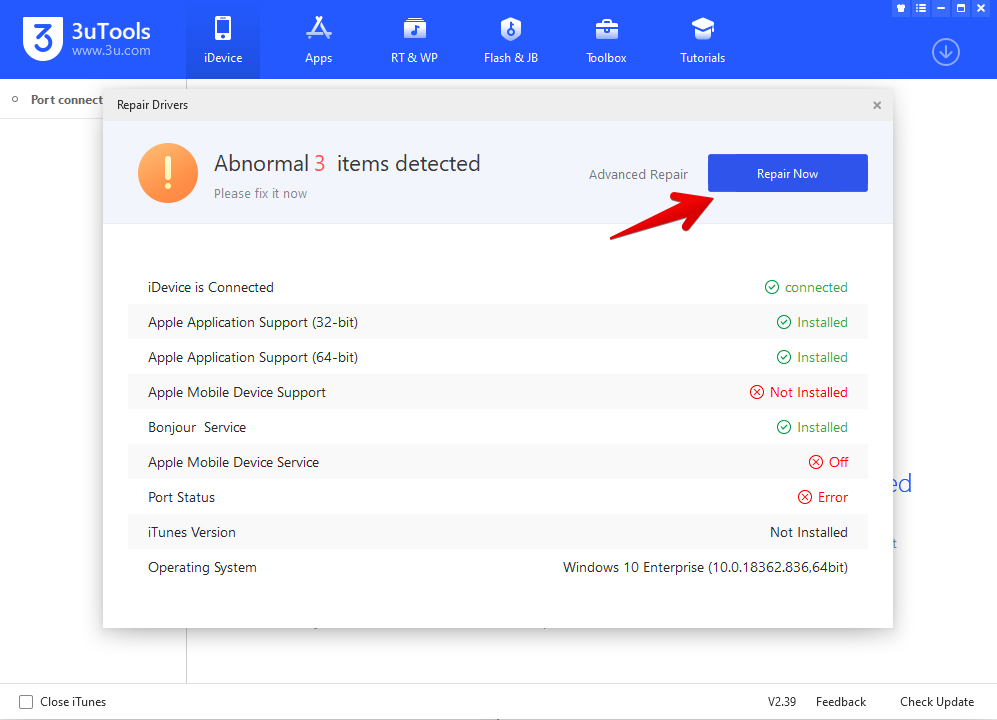Close the Repair Drivers dialog
This screenshot has height=720, width=997.
coord(877,105)
